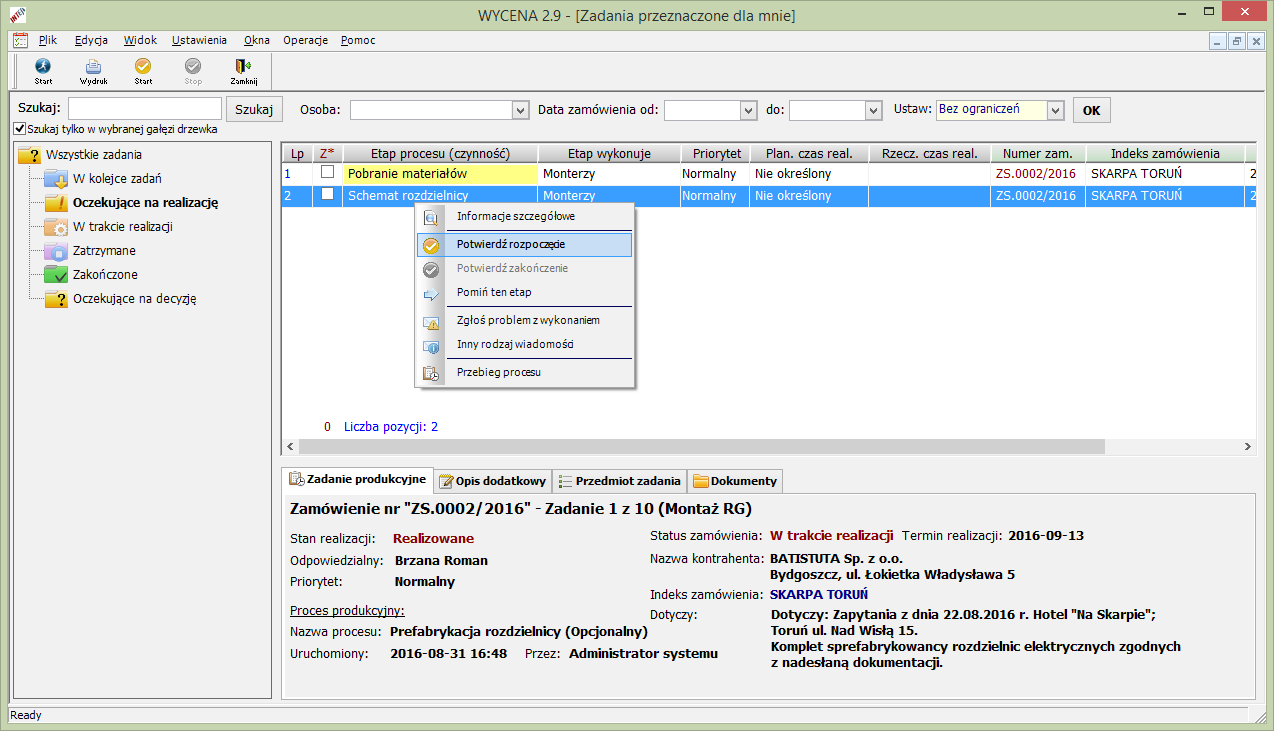Switch to the Przedmiot zadania tab
This screenshot has height=731, width=1274.
(x=620, y=481)
